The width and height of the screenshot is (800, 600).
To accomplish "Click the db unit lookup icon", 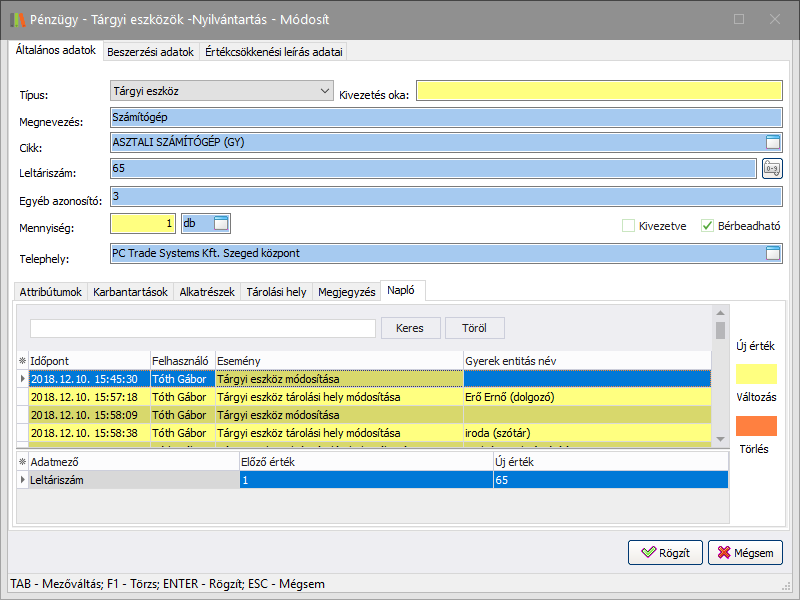I will [222, 223].
